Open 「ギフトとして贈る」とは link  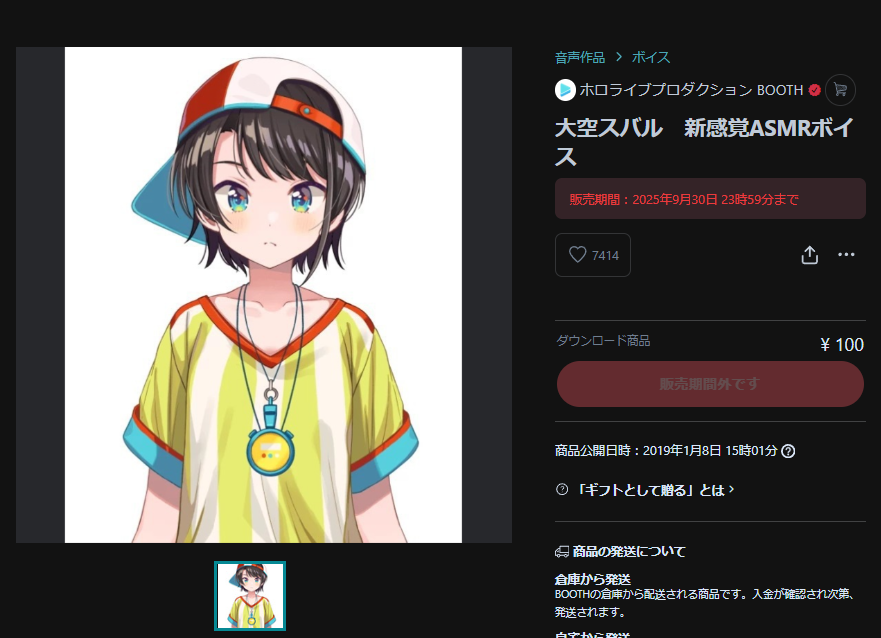click(x=651, y=490)
